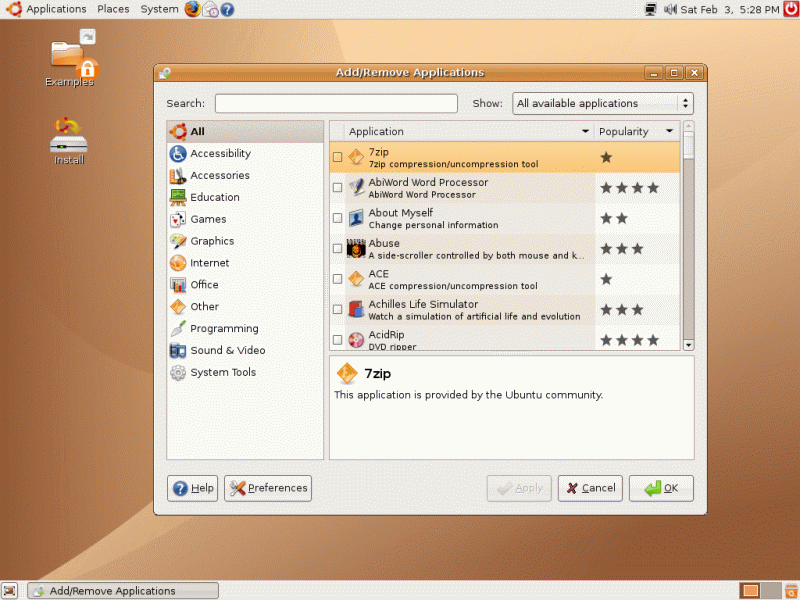Click the 7zip package icon in list
Viewport: 800px width, 600px height.
click(356, 157)
